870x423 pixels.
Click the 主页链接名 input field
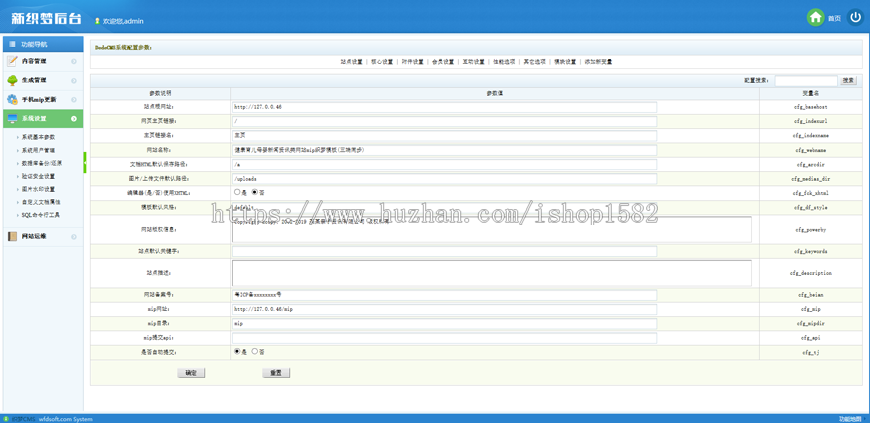click(444, 135)
